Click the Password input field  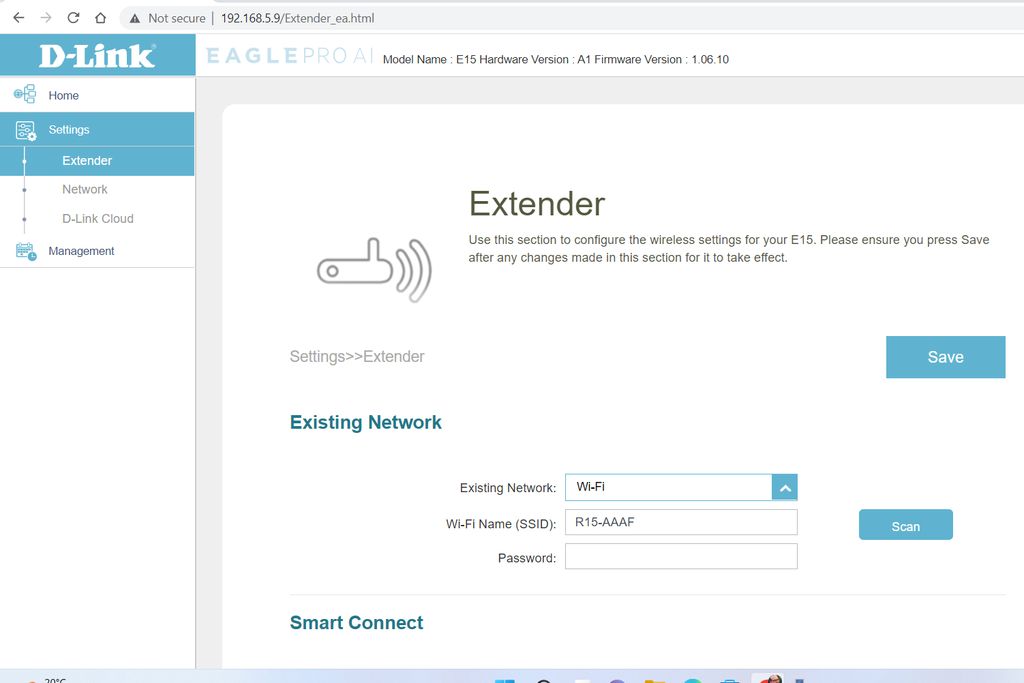680,556
